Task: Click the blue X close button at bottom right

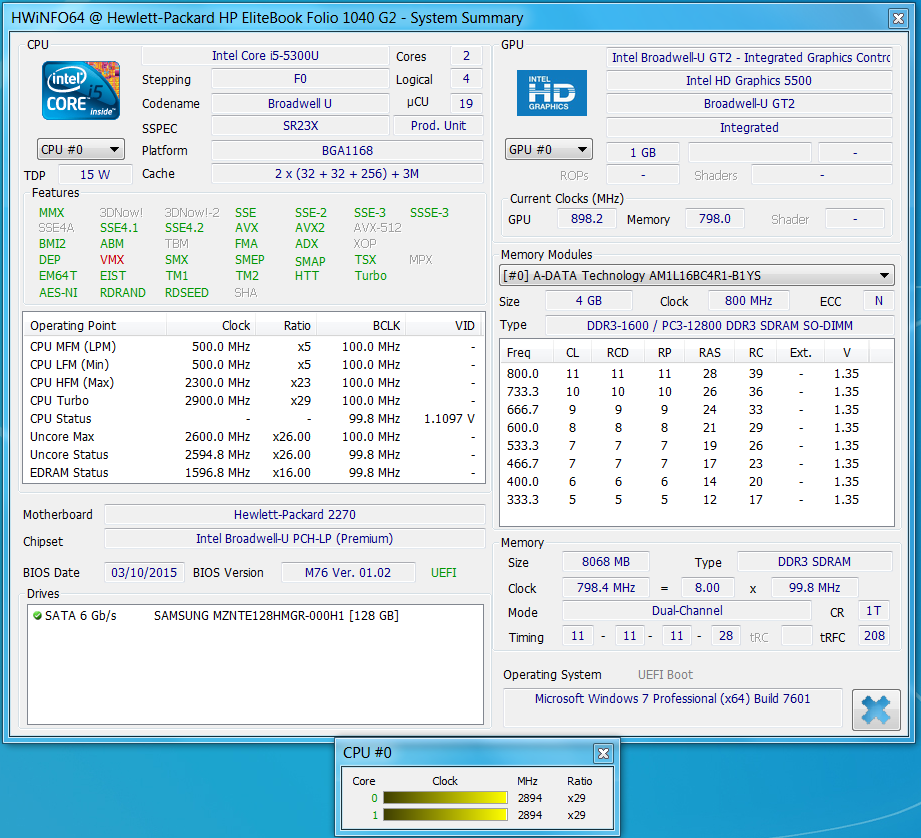Action: pos(876,709)
